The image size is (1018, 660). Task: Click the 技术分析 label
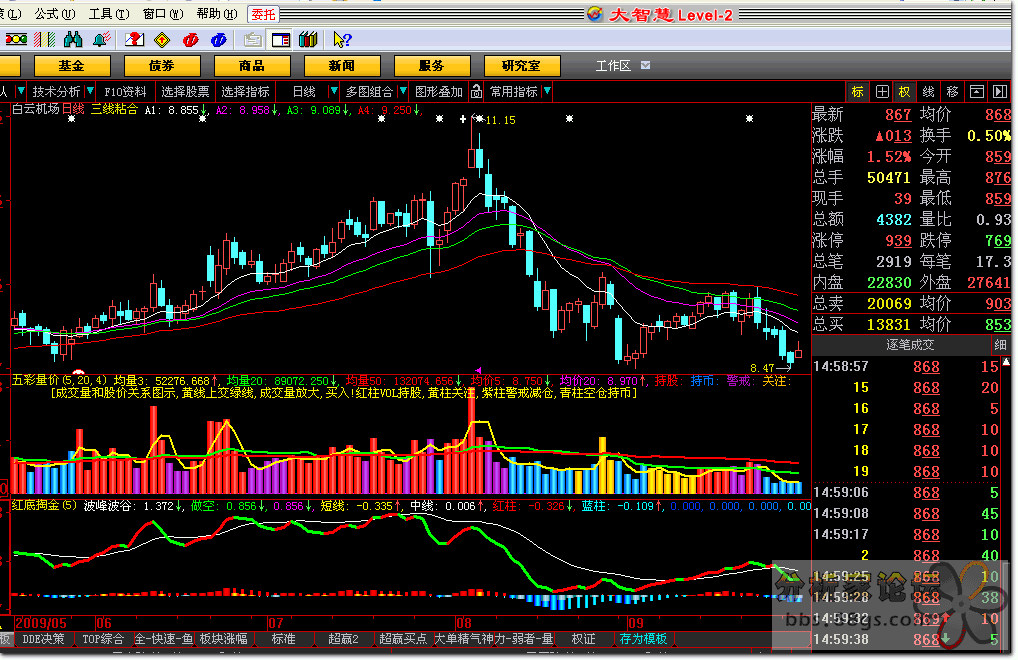[x=56, y=92]
